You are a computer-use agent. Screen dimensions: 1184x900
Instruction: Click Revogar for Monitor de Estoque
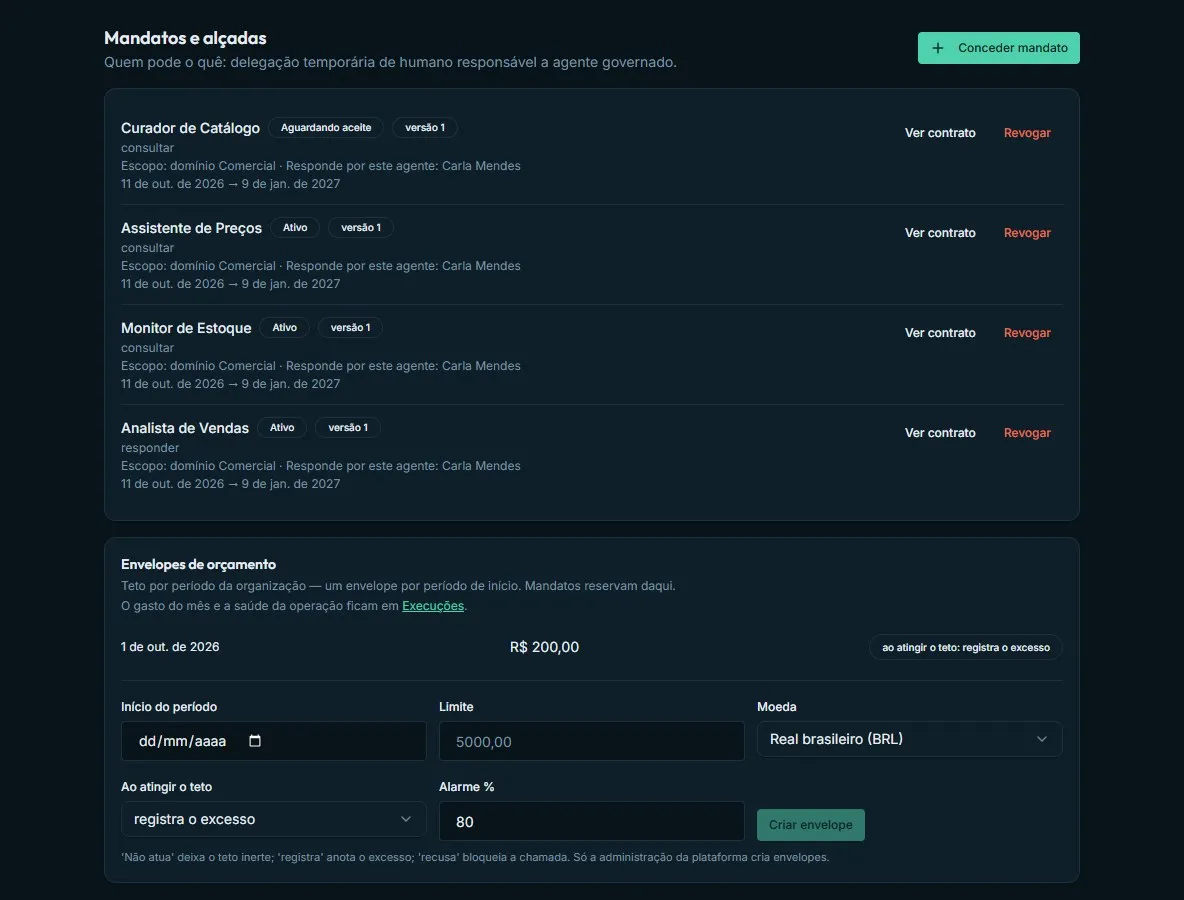tap(1027, 333)
